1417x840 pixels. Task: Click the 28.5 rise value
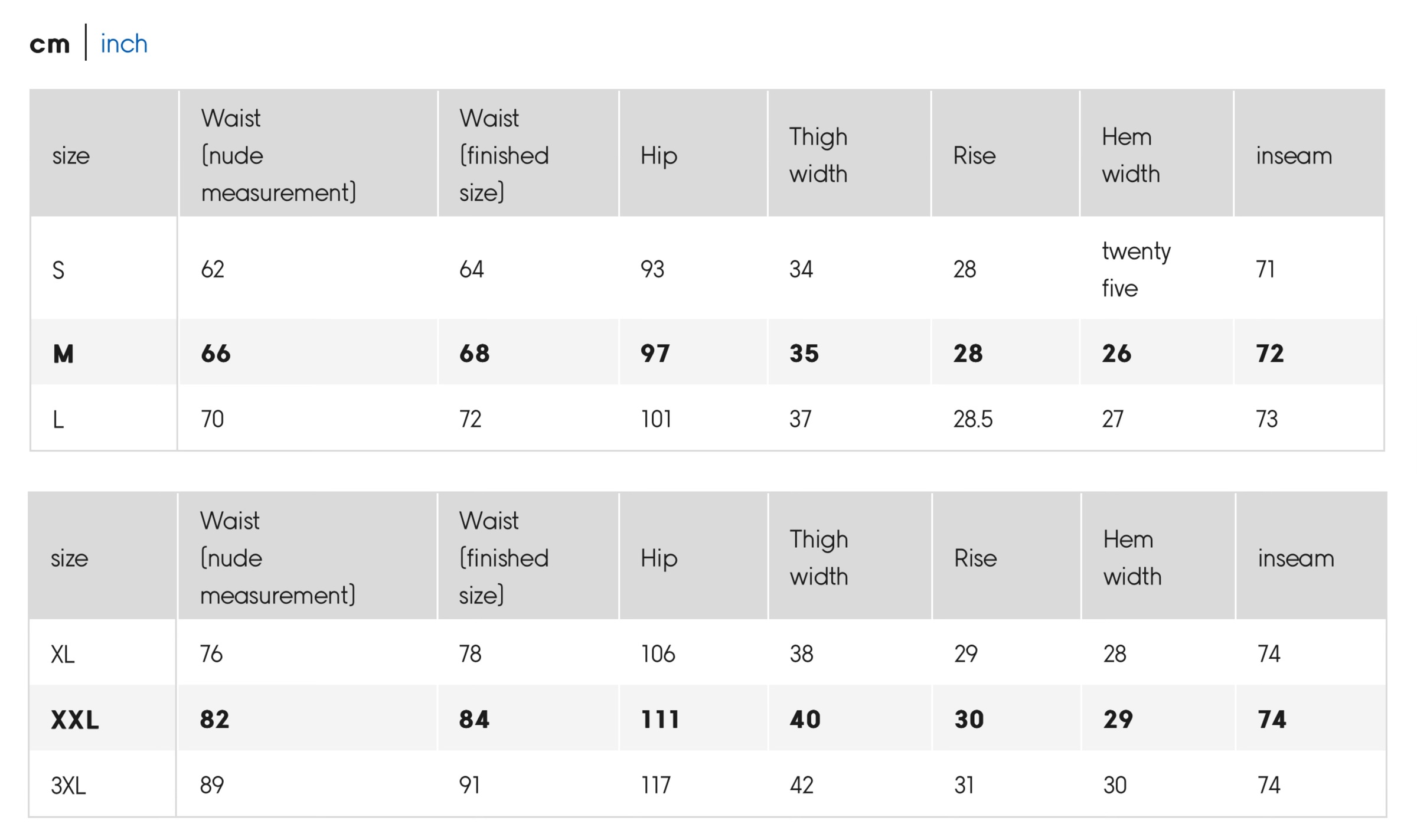pyautogui.click(x=972, y=419)
